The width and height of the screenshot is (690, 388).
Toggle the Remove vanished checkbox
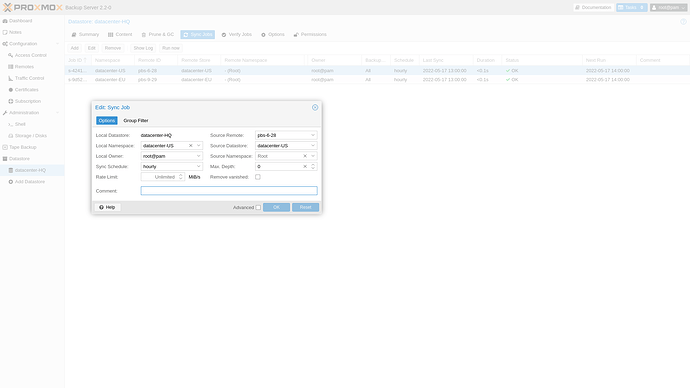tap(258, 177)
